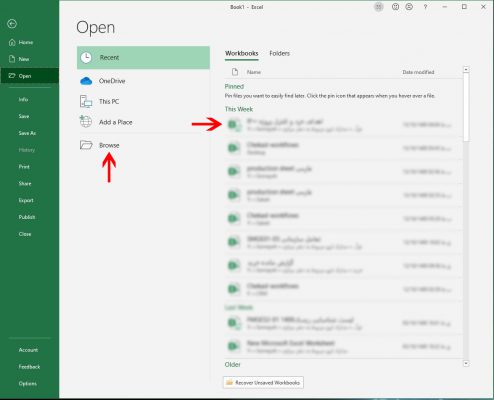Viewport: 494px width, 400px height.
Task: Click the New blank page icon
Action: tap(12, 59)
